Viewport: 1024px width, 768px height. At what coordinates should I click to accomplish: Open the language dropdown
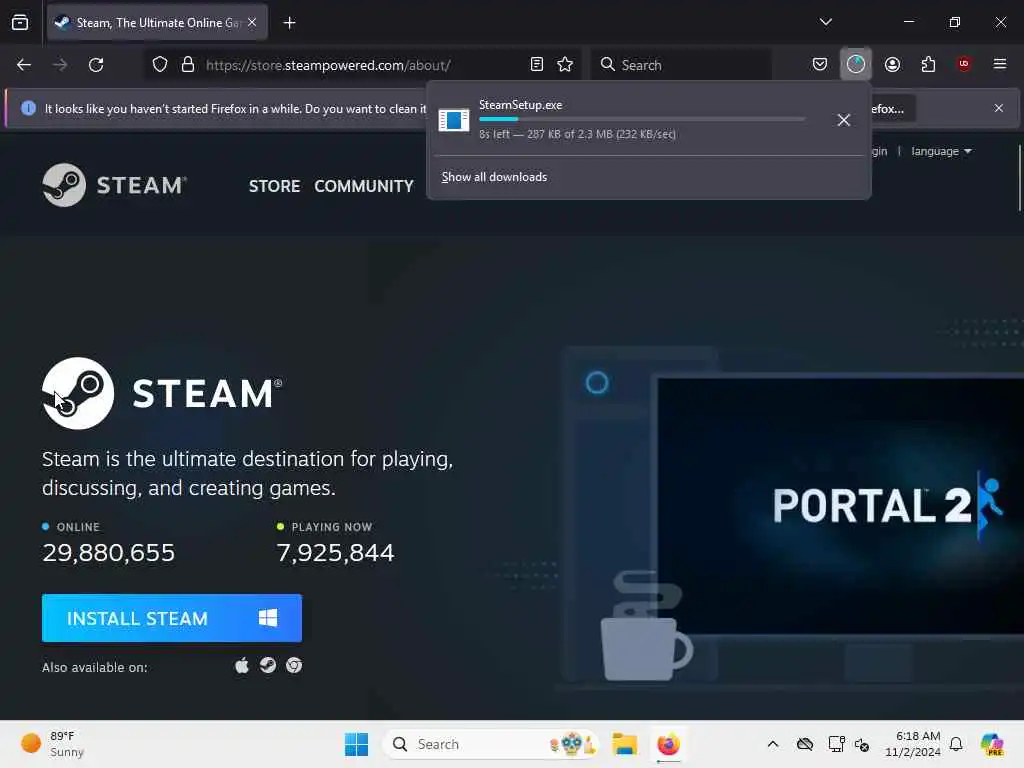point(941,152)
